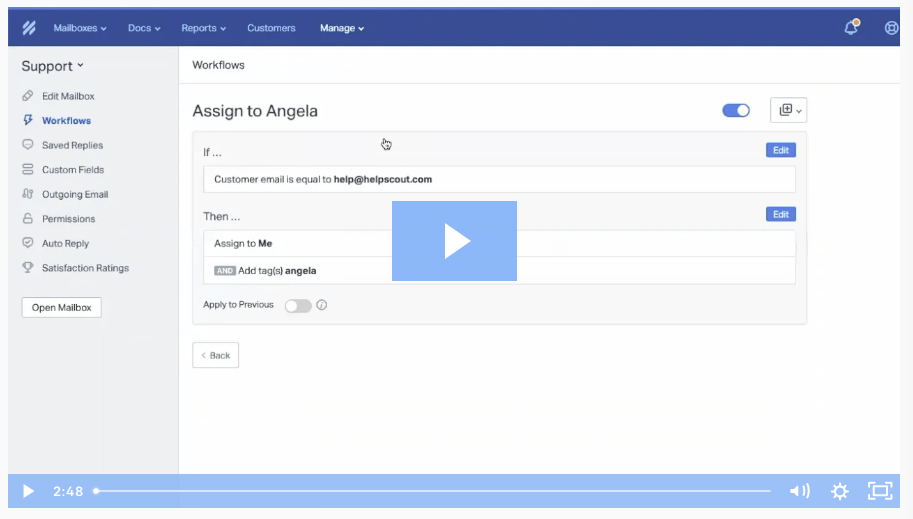Go Back to the workflows list

[x=215, y=355]
